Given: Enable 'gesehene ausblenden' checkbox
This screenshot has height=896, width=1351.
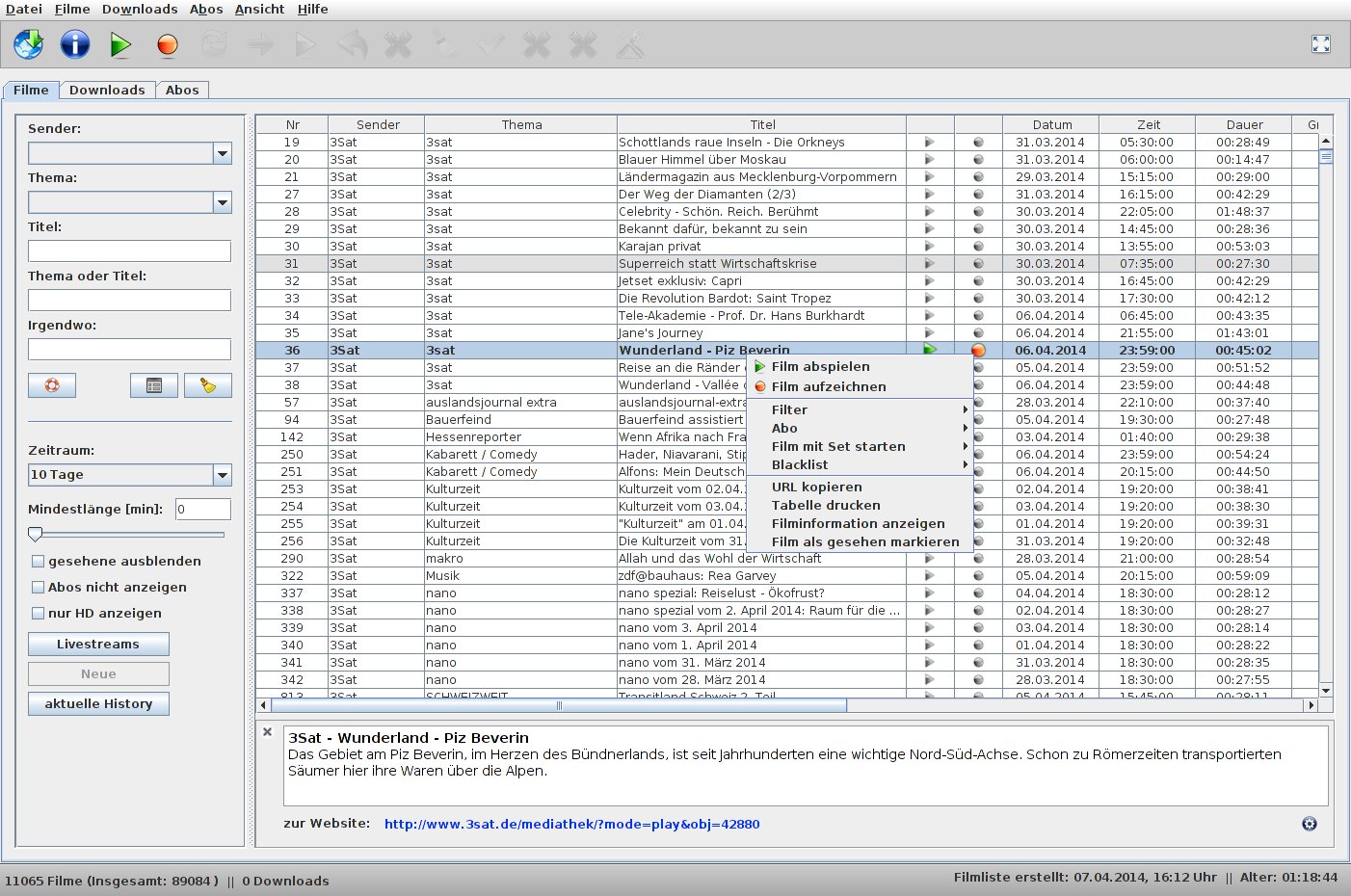Looking at the screenshot, I should click(39, 562).
